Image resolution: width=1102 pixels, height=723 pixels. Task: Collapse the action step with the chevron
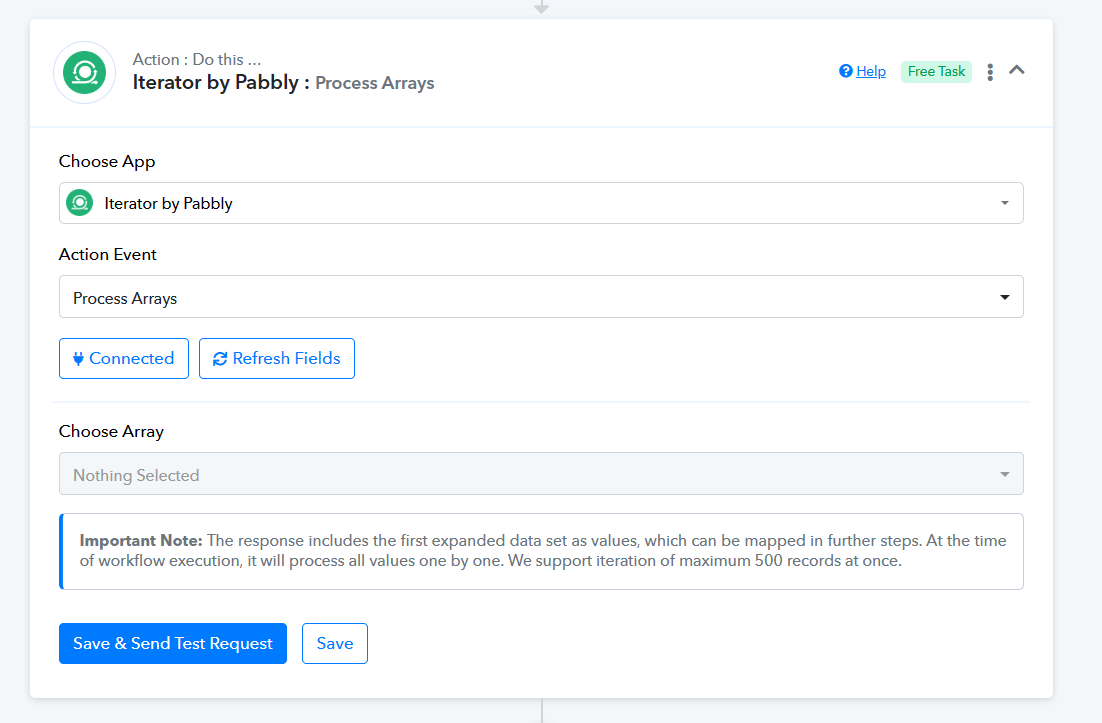tap(1016, 70)
